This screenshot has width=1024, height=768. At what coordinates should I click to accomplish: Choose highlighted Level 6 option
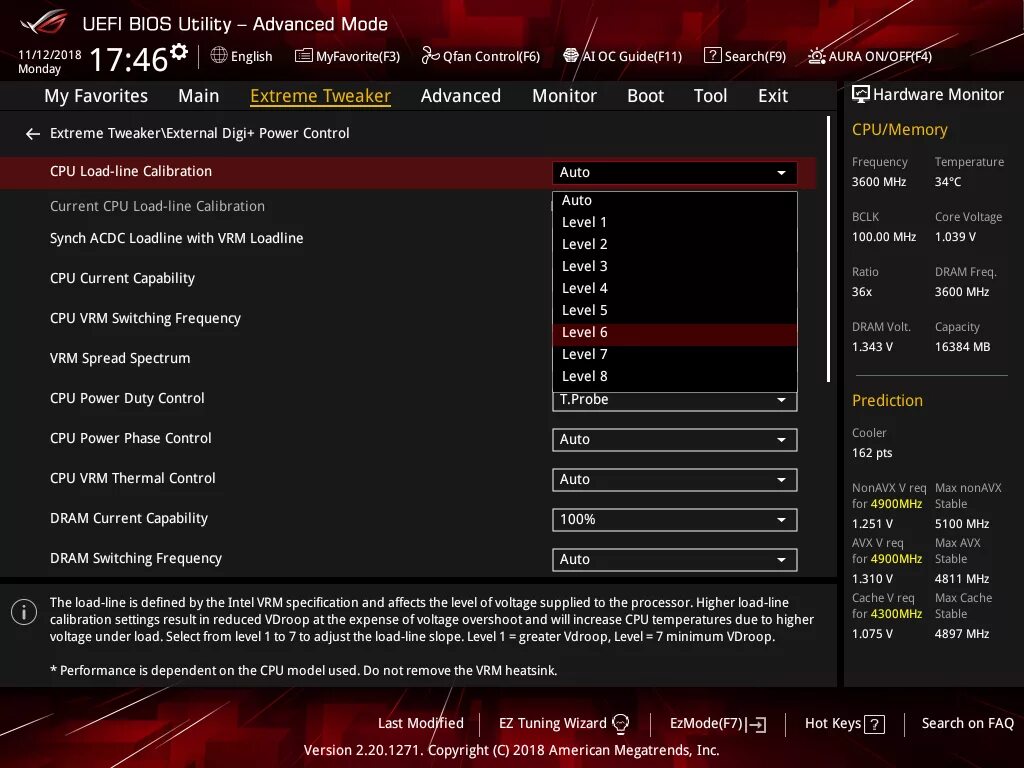675,332
